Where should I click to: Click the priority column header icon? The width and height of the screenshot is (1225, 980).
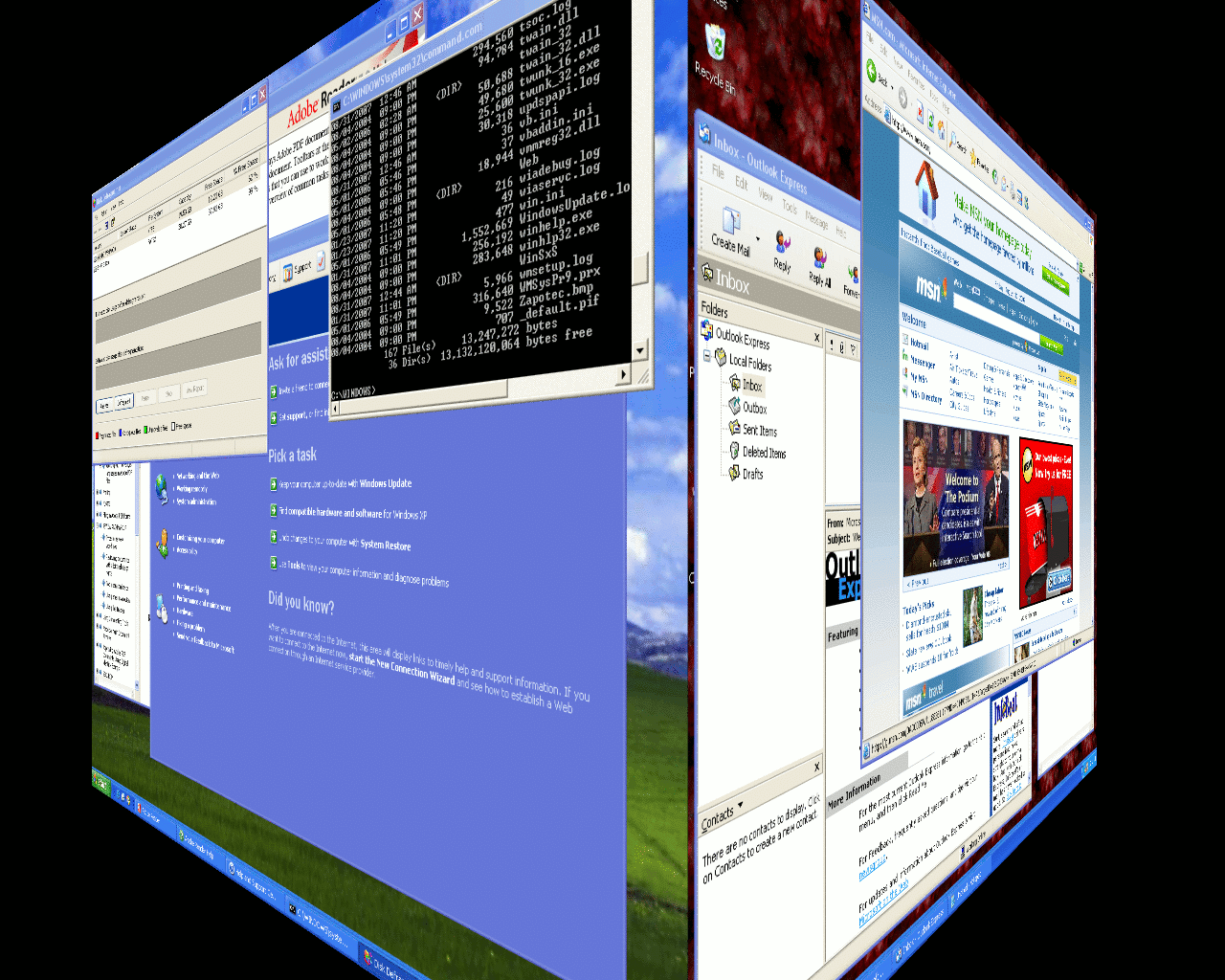tap(831, 345)
